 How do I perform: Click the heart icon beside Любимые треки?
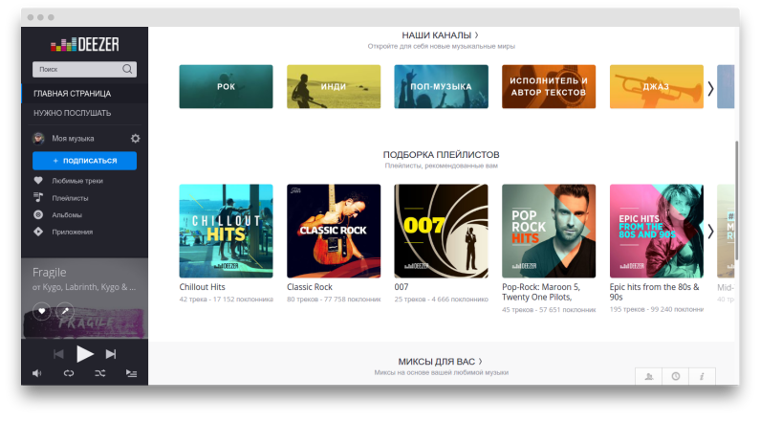[38, 181]
